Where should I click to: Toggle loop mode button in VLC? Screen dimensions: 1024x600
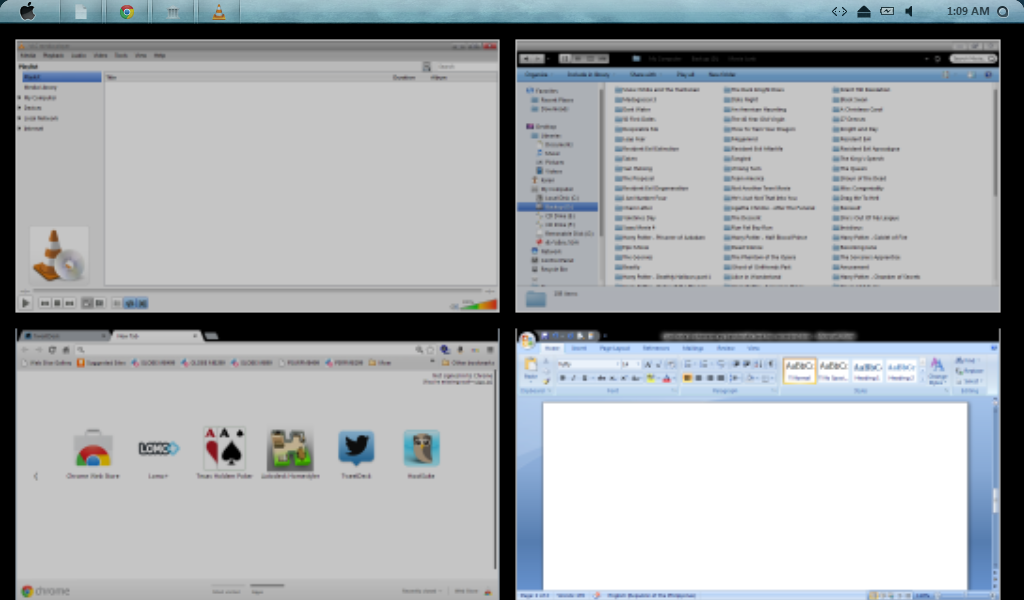coord(129,303)
